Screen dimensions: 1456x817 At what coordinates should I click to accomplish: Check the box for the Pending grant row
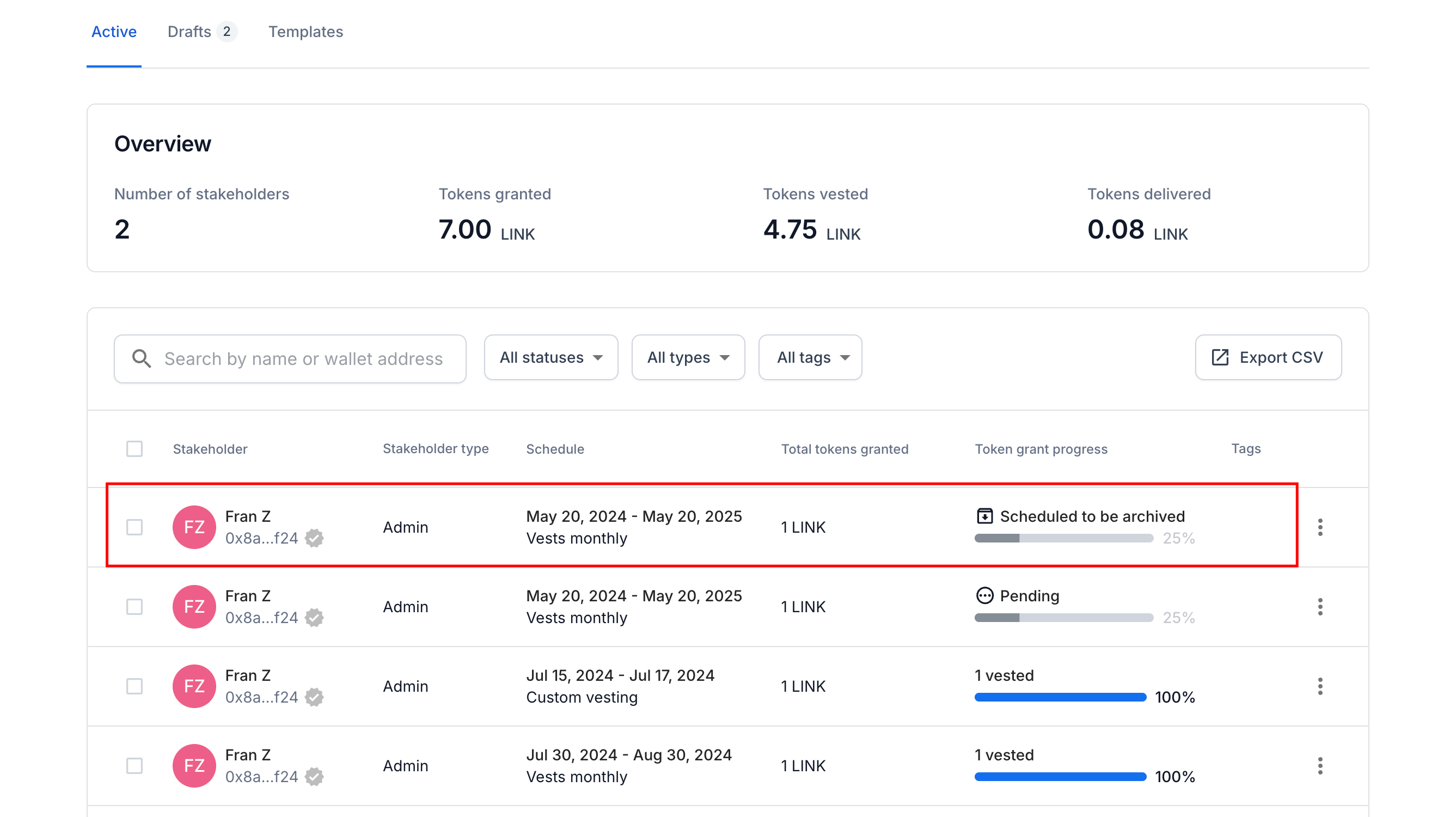point(134,607)
